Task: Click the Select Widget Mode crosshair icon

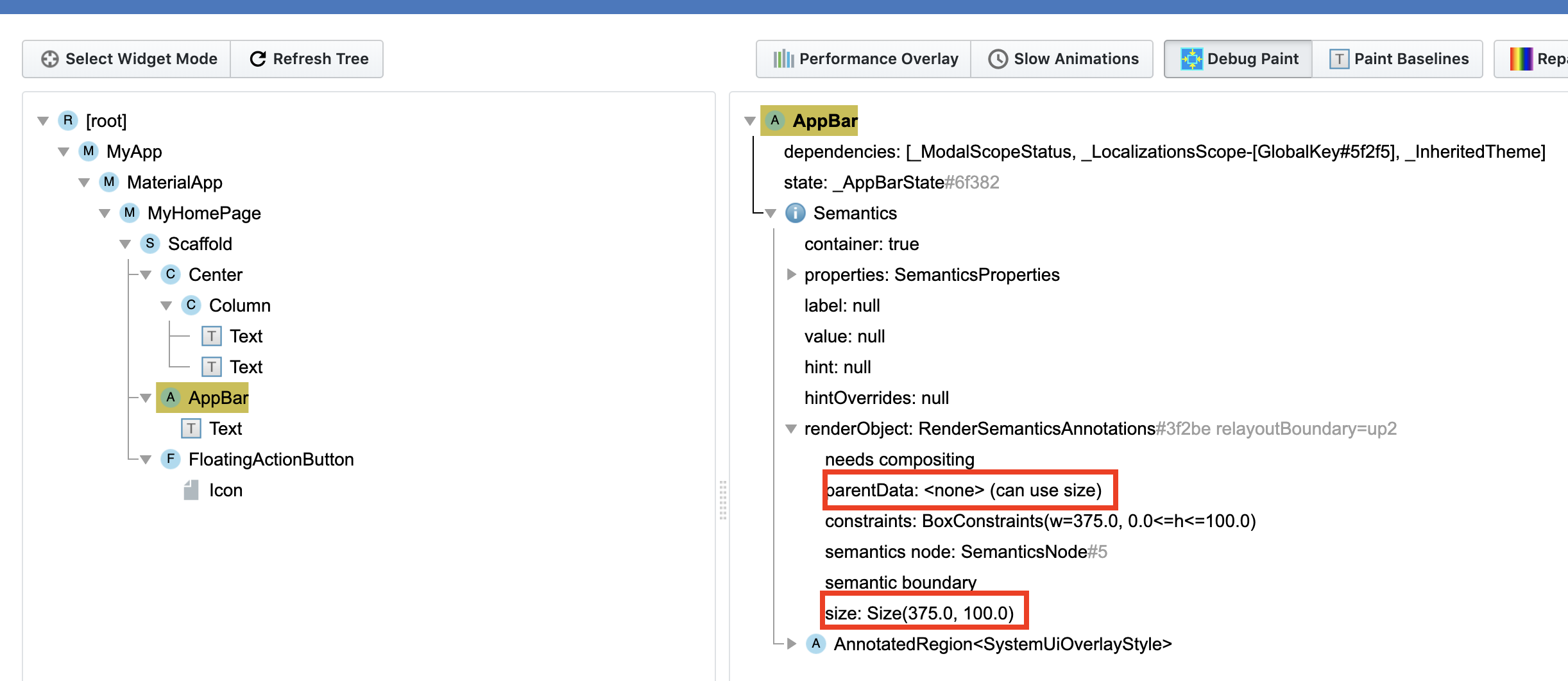Action: pos(49,59)
